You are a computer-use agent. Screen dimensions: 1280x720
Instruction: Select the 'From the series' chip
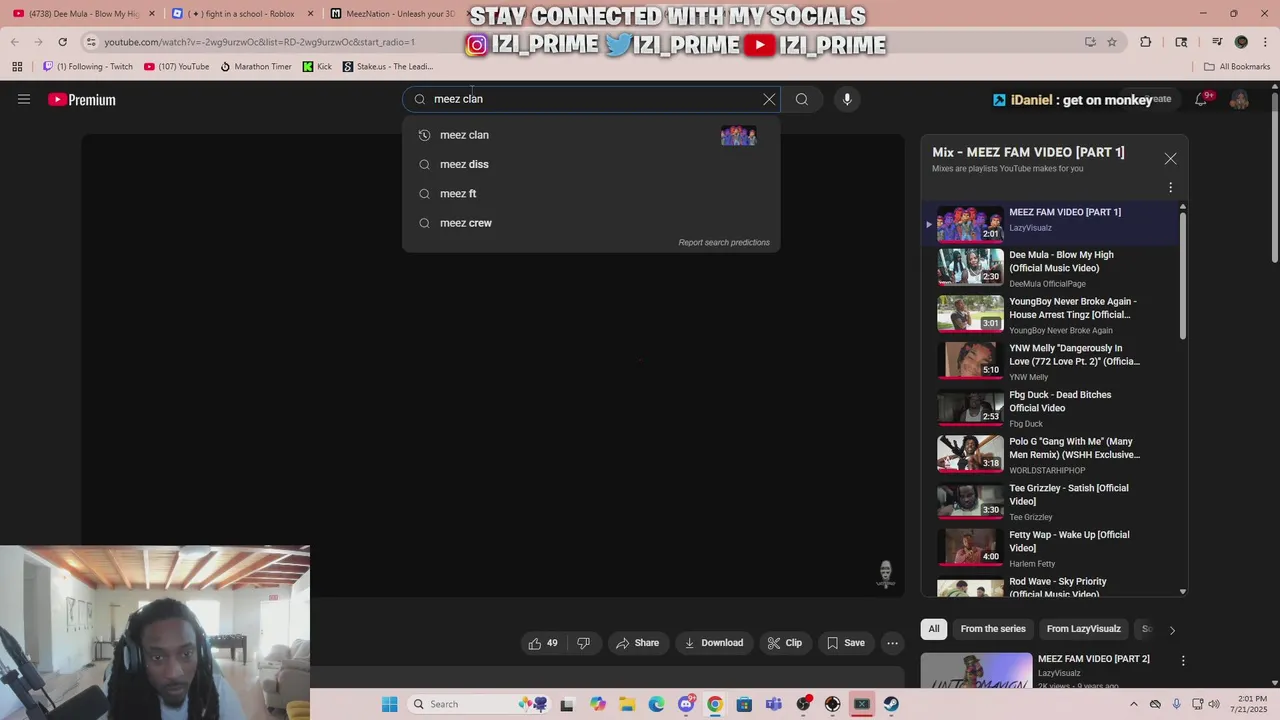click(x=993, y=629)
